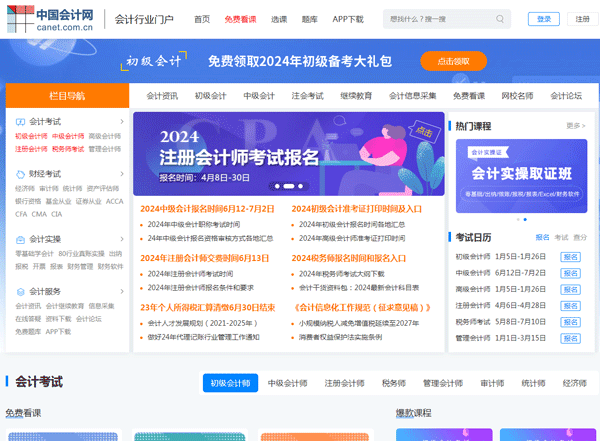Click the 登录 login button
The width and height of the screenshot is (600, 441).
point(544,19)
